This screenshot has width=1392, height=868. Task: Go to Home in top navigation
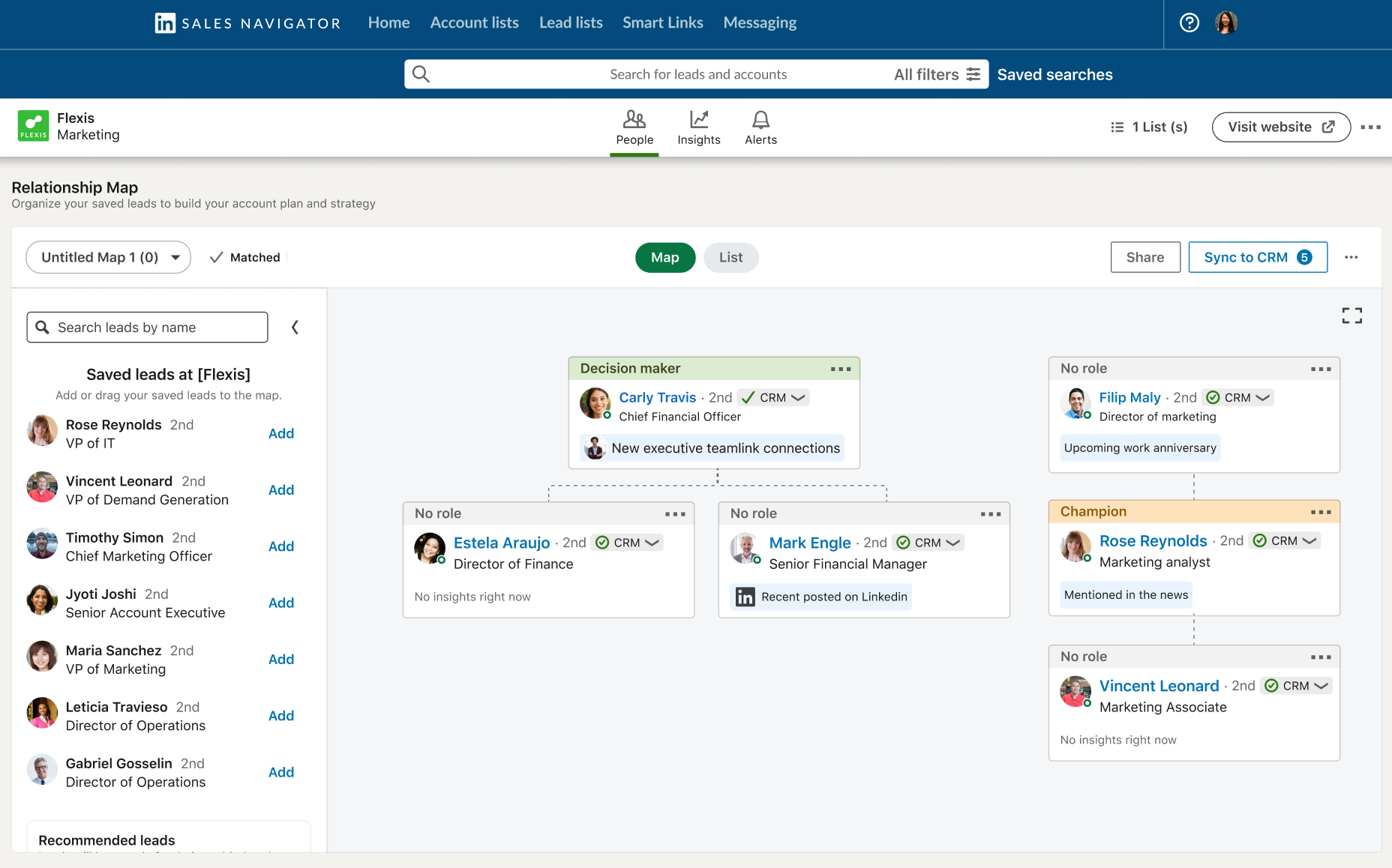(388, 22)
